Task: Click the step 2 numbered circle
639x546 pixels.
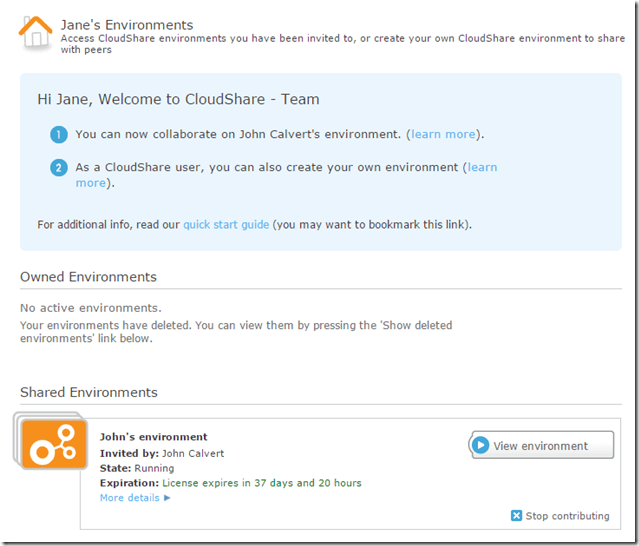Action: tap(59, 167)
